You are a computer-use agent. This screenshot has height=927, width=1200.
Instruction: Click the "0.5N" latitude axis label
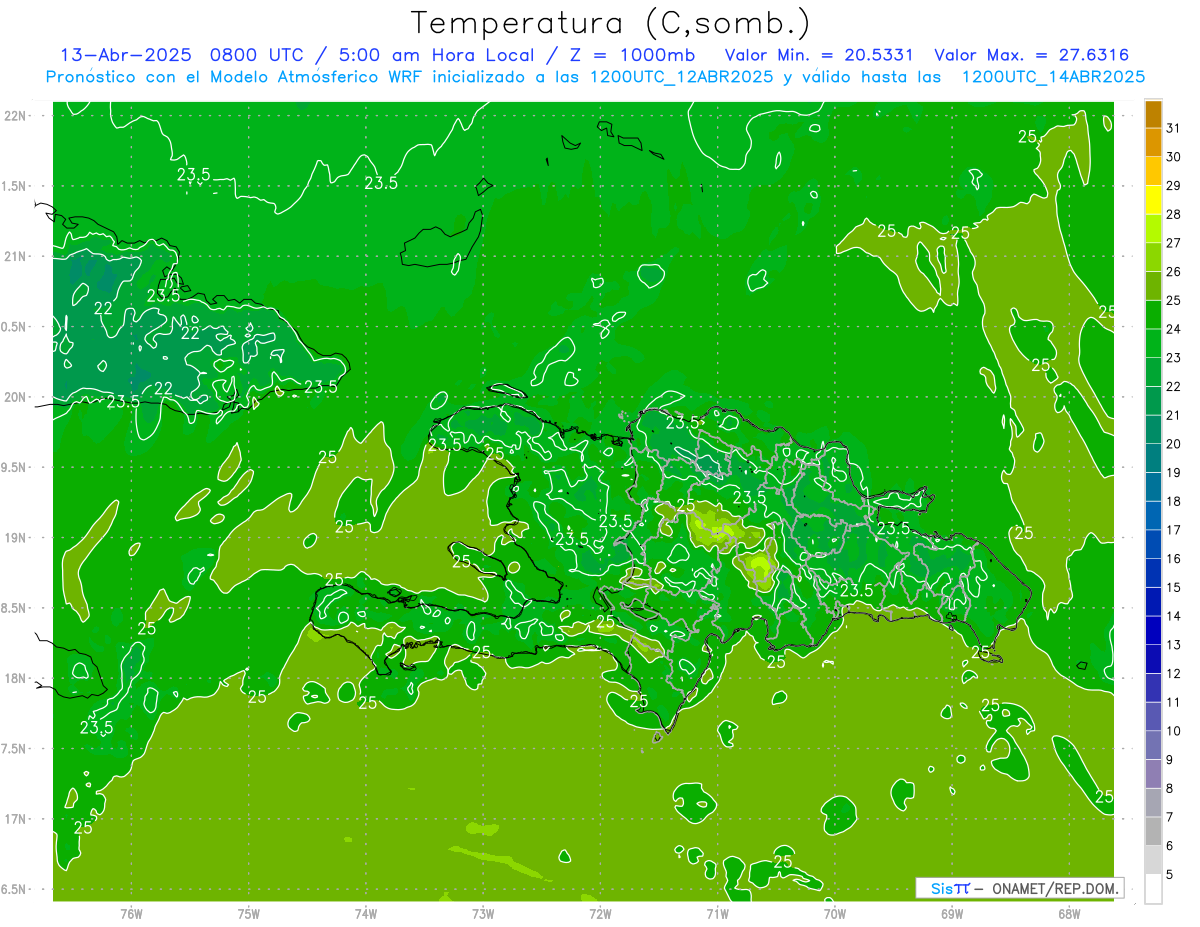(16, 327)
